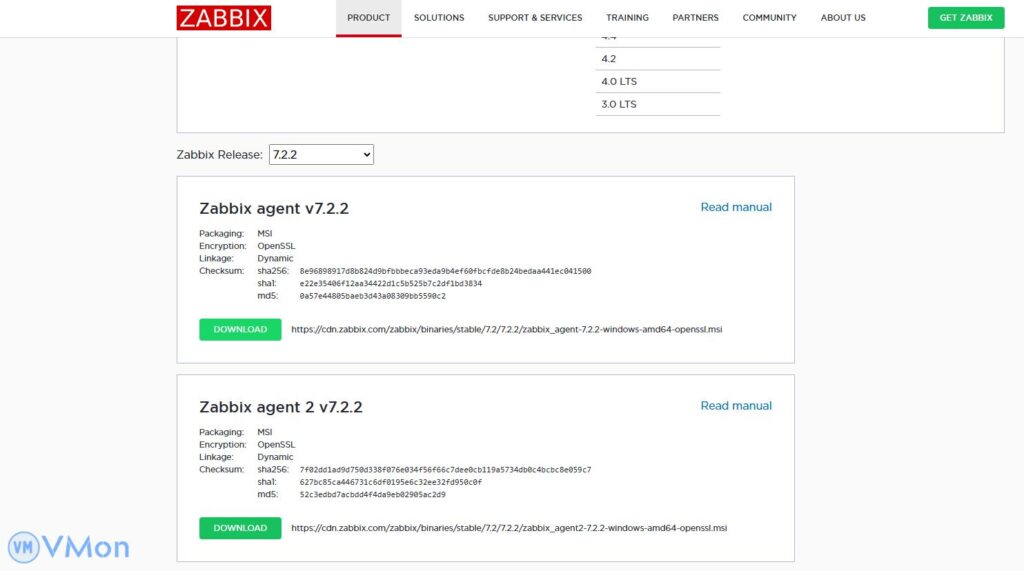Open Support & Services menu
Viewport: 1024px width, 571px height.
[535, 18]
